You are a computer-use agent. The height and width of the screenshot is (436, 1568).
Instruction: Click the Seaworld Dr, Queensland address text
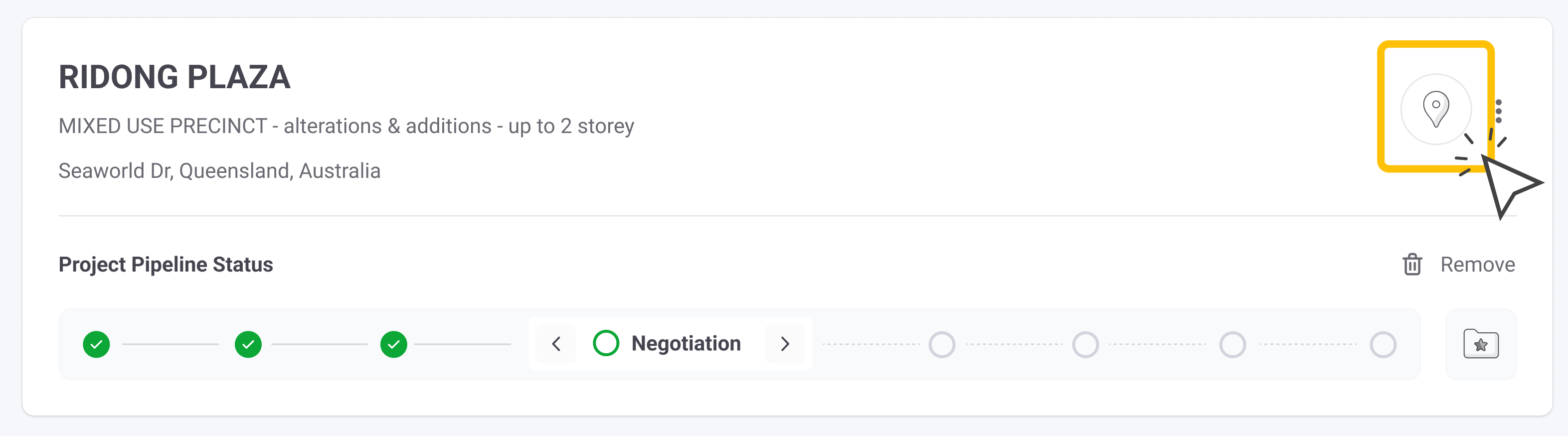point(219,171)
